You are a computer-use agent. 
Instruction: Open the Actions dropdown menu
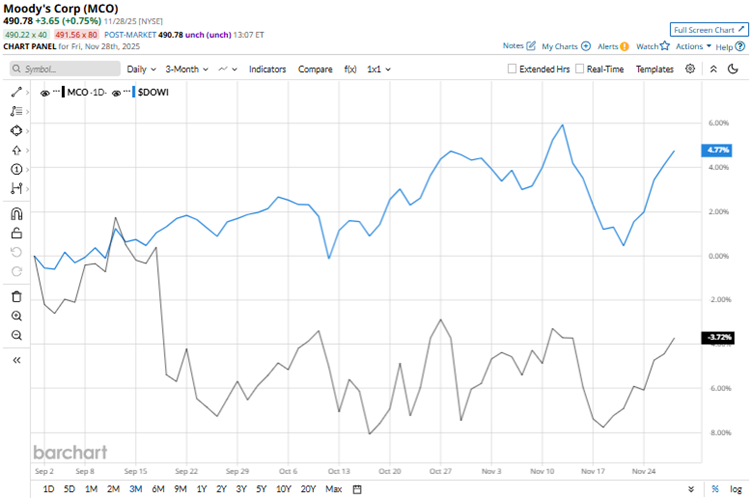coord(693,46)
